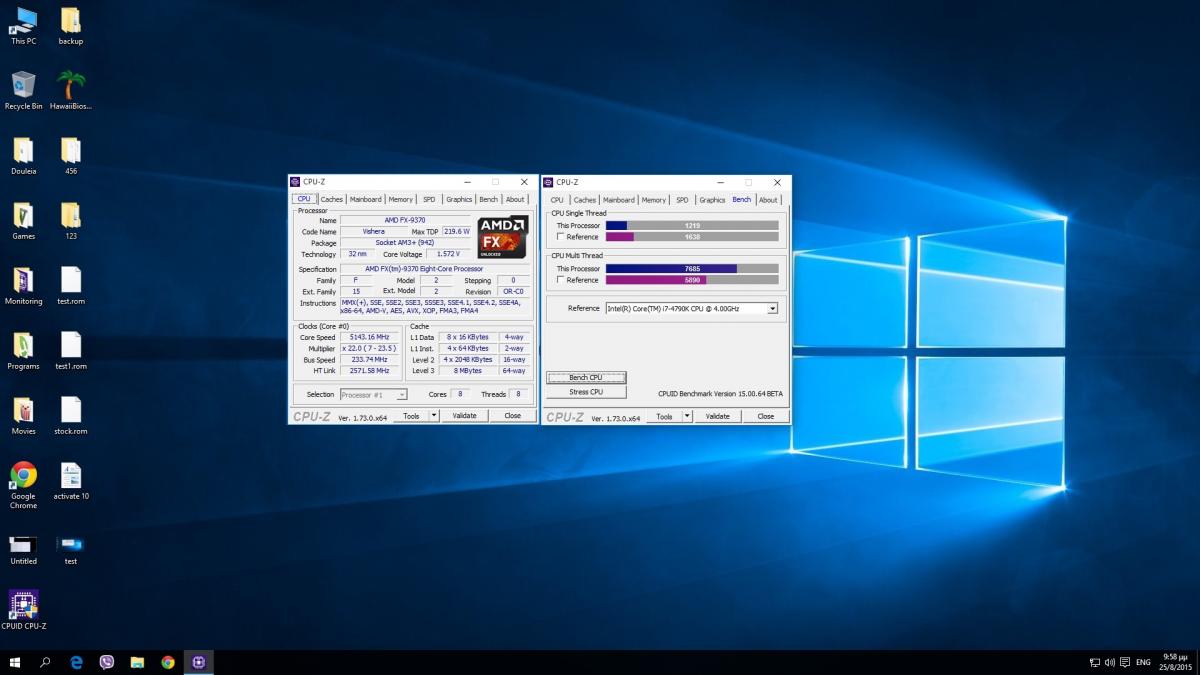Image resolution: width=1200 pixels, height=675 pixels.
Task: Open the Recycle Bin icon
Action: [23, 91]
